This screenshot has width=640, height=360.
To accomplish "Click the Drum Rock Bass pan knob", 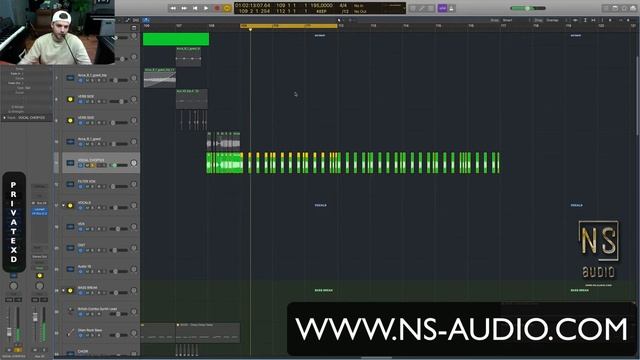I will 133,333.
